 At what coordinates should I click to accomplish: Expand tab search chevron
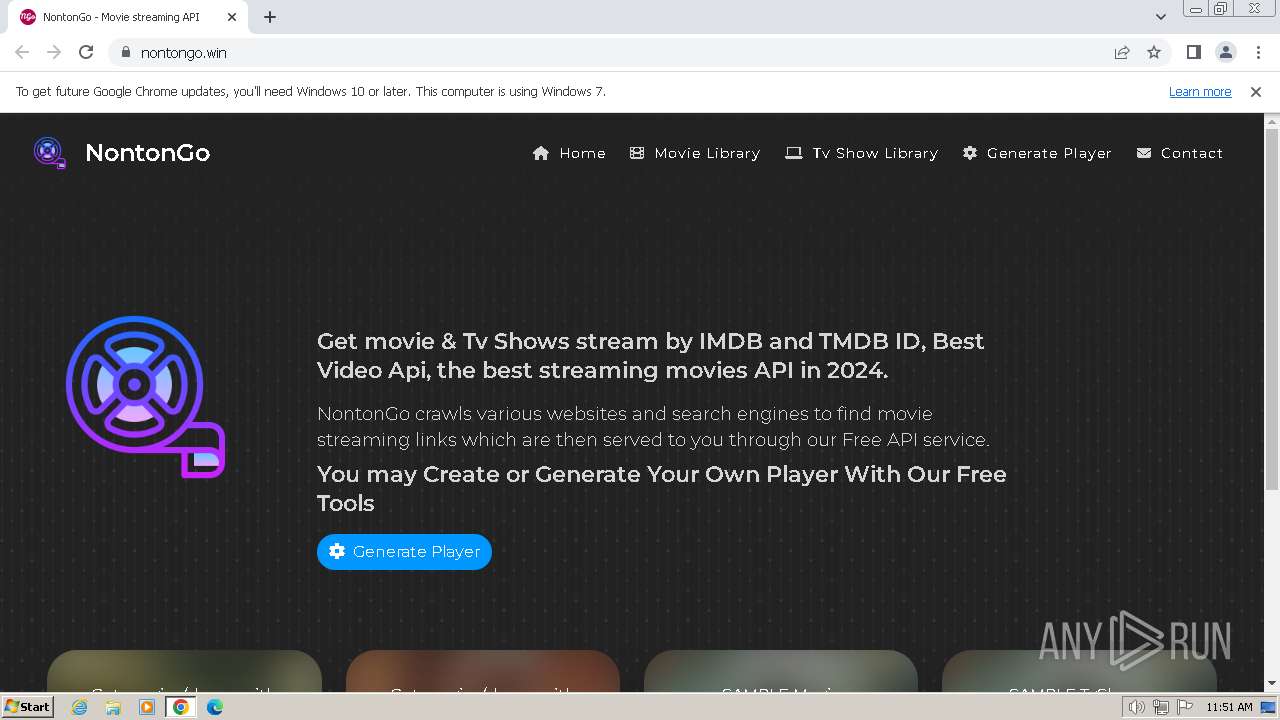(x=1160, y=17)
